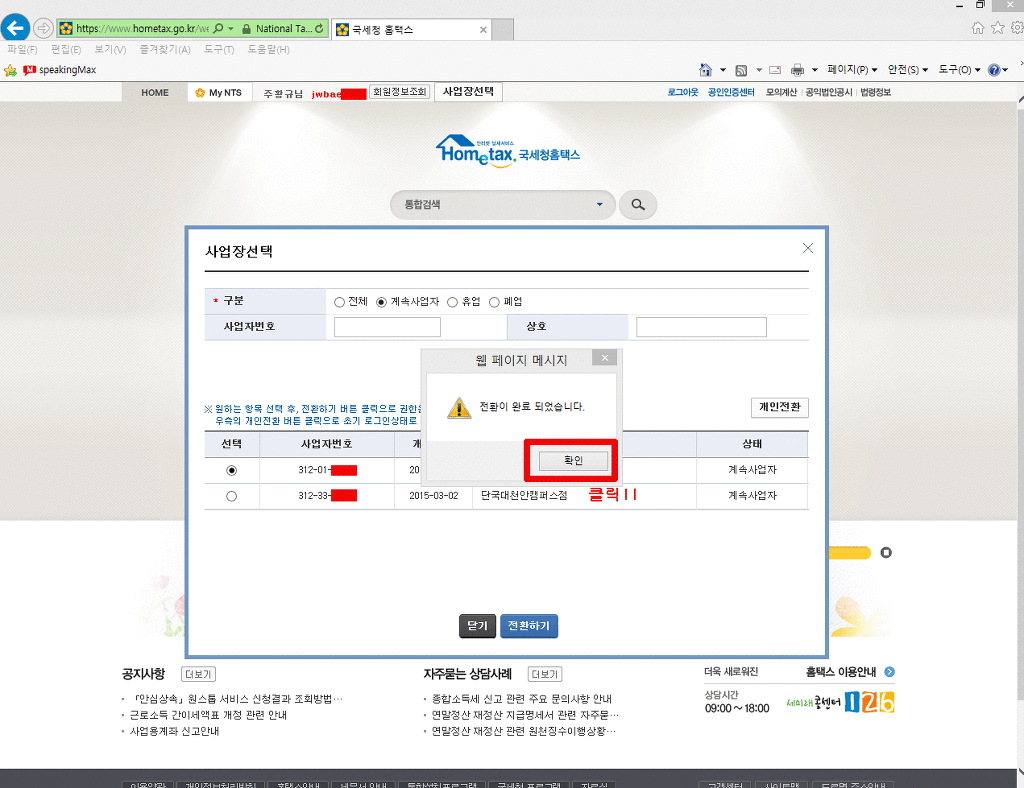The image size is (1024, 788).
Task: Open the speakingMax favorite link
Action: [60, 70]
